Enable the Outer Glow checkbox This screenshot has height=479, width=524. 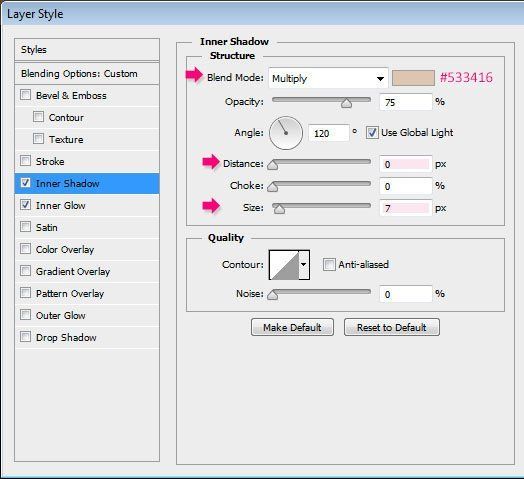point(25,315)
